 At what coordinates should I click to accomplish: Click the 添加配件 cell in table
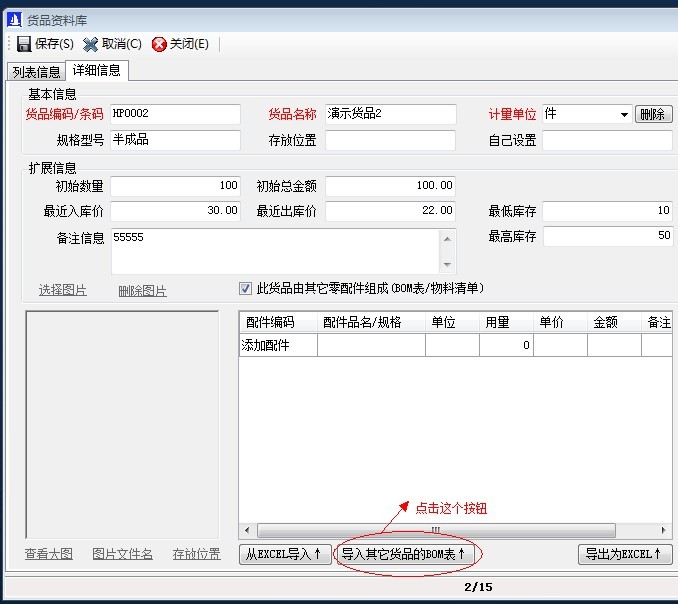[277, 345]
